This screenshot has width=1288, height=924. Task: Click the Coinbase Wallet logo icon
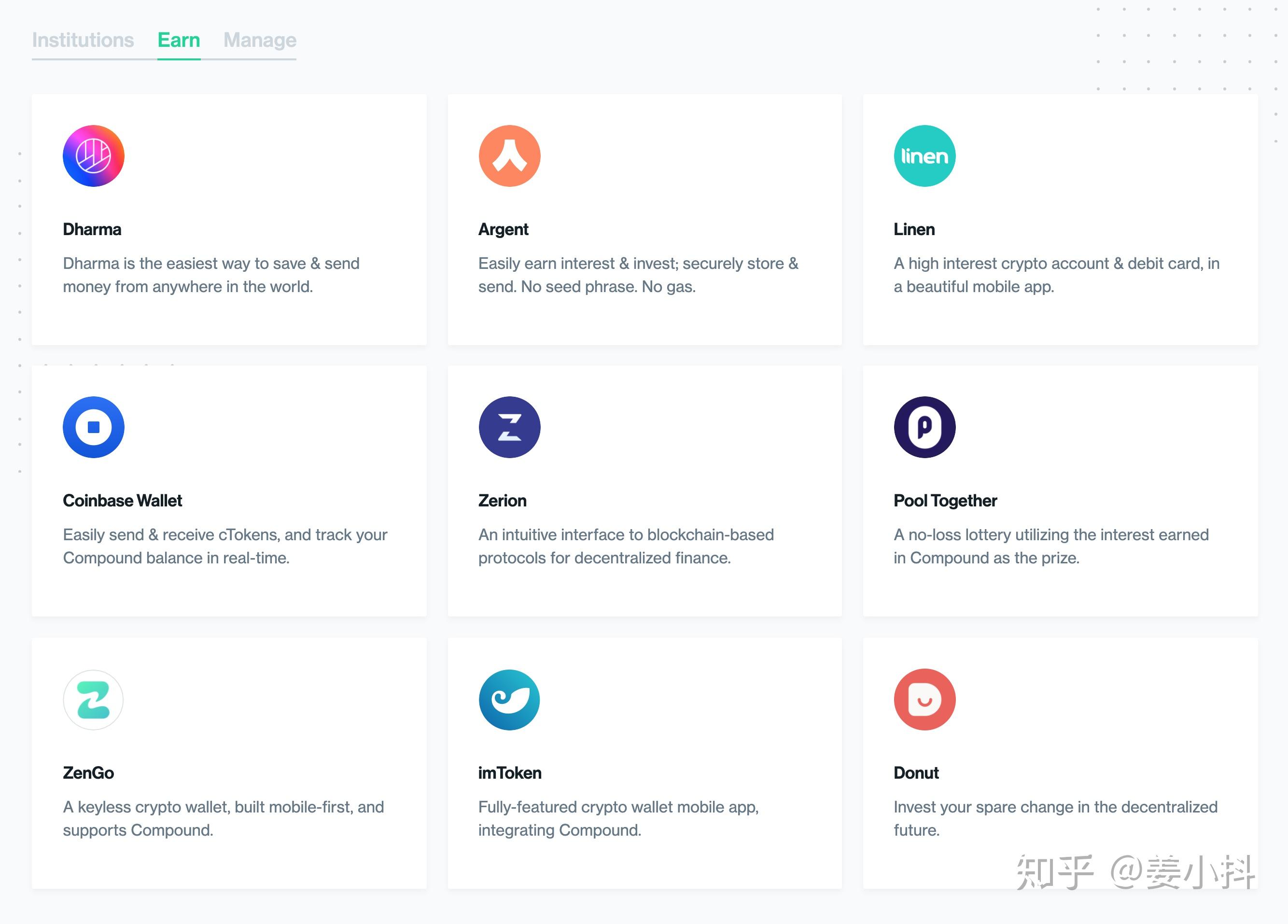(x=94, y=428)
